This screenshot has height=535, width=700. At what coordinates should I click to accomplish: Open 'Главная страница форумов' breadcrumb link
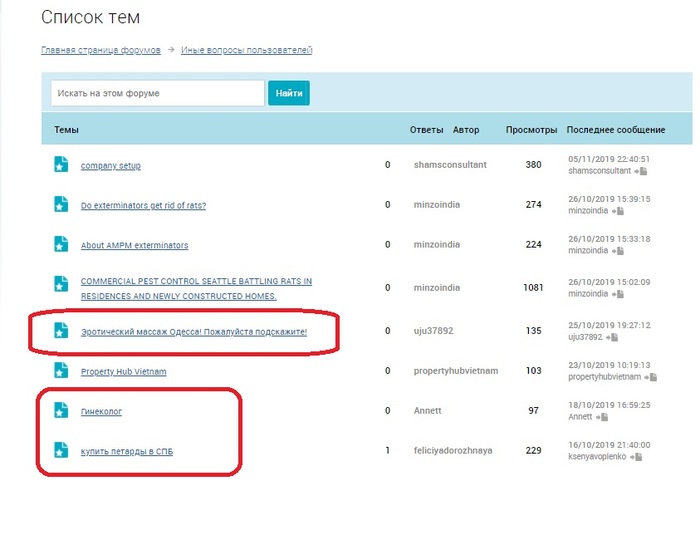[99, 50]
